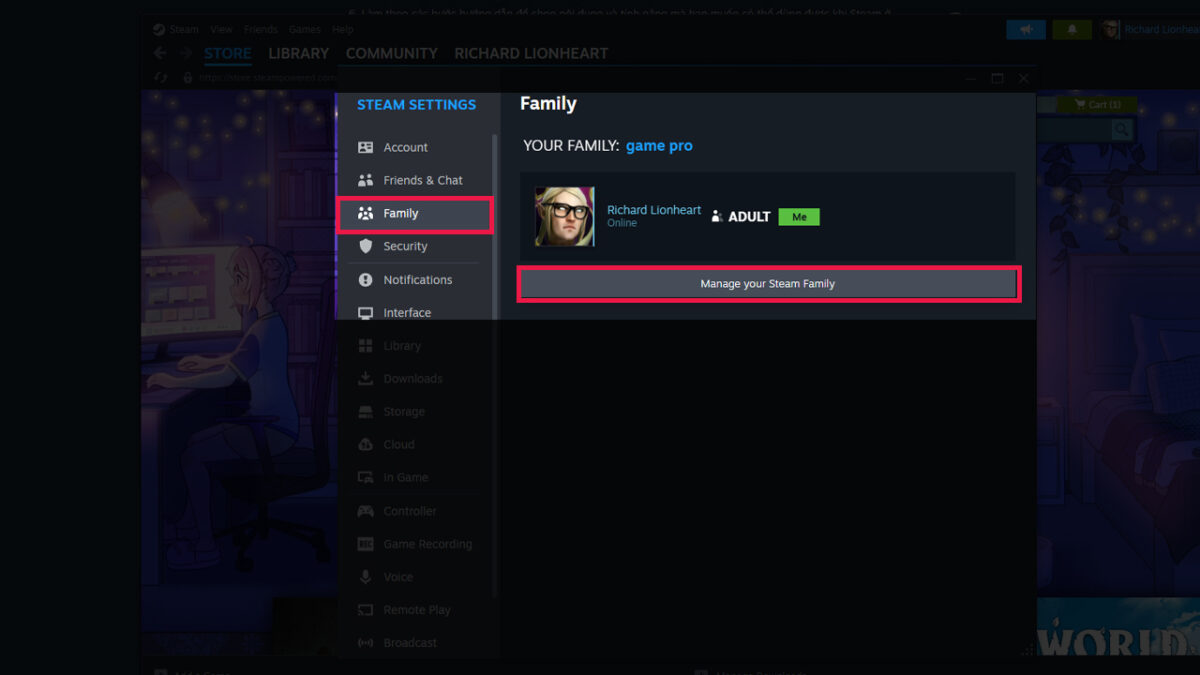Click the Downloads arrow icon

click(365, 379)
